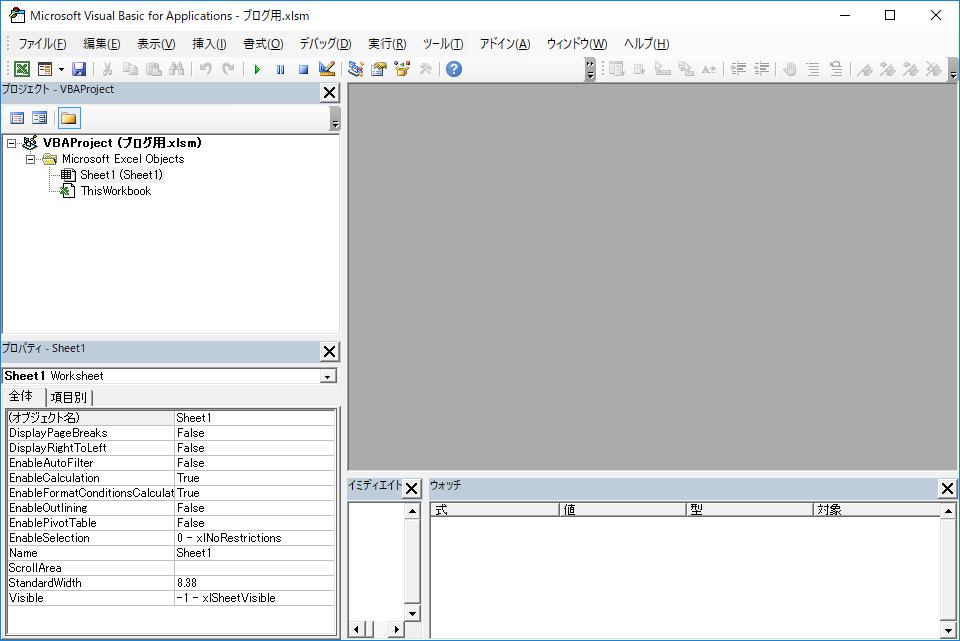Viewport: 960px width, 641px height.
Task: Toggle Design Mode icon
Action: tap(326, 69)
